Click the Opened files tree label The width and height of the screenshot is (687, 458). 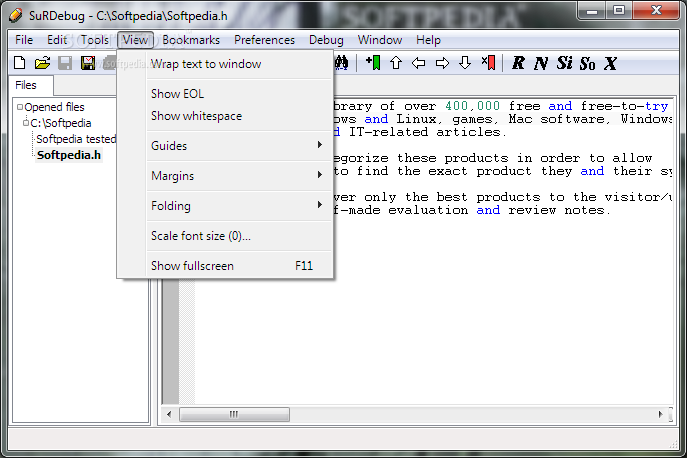click(54, 107)
